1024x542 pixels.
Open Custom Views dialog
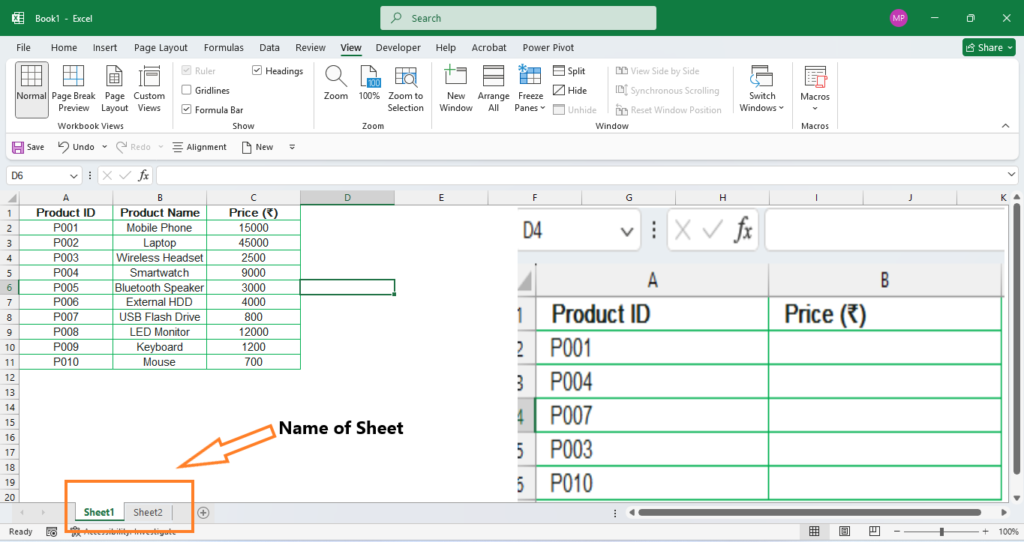pos(149,89)
